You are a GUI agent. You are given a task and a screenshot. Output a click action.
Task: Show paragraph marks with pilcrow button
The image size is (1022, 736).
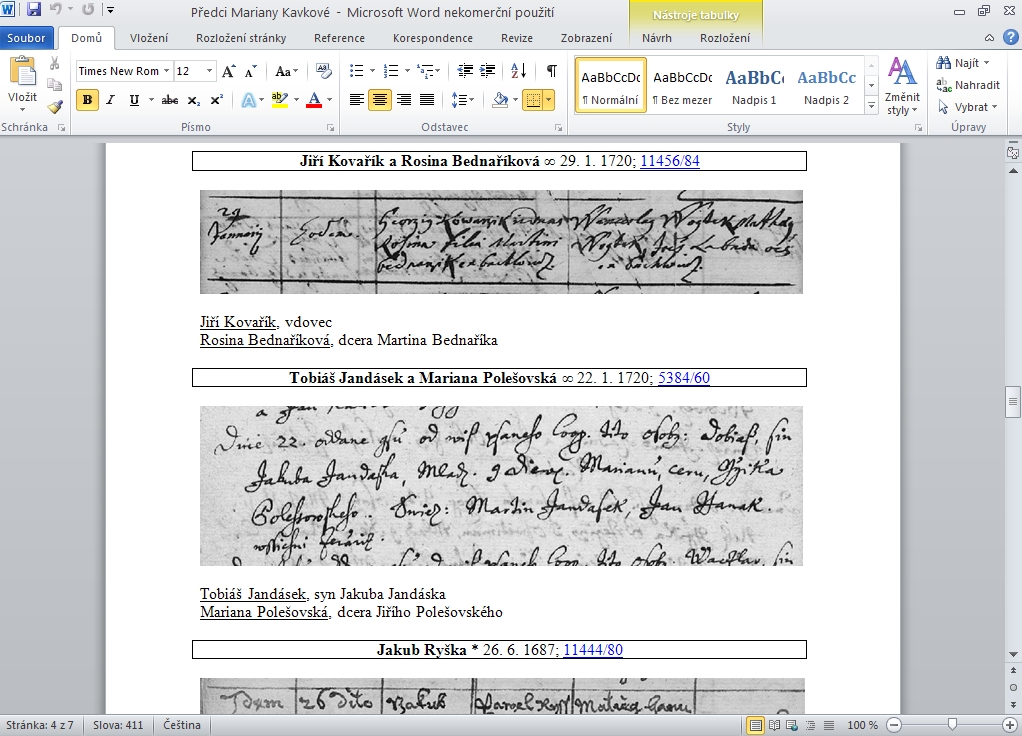551,71
